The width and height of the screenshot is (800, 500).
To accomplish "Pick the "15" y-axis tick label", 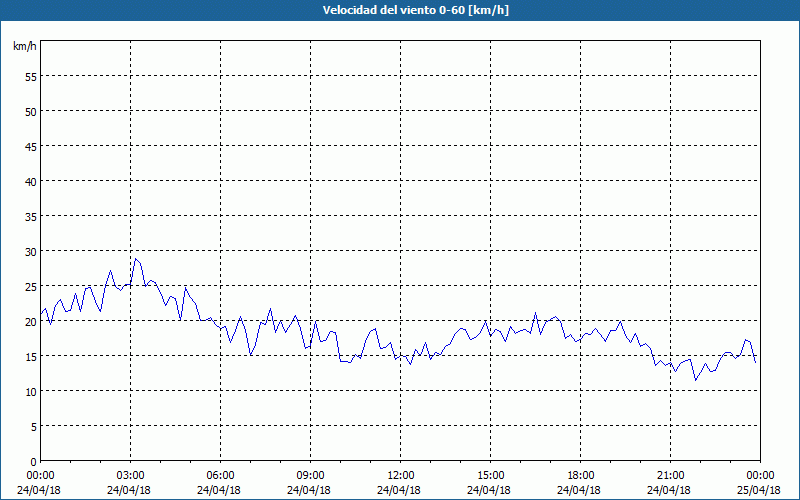I will [x=31, y=357].
